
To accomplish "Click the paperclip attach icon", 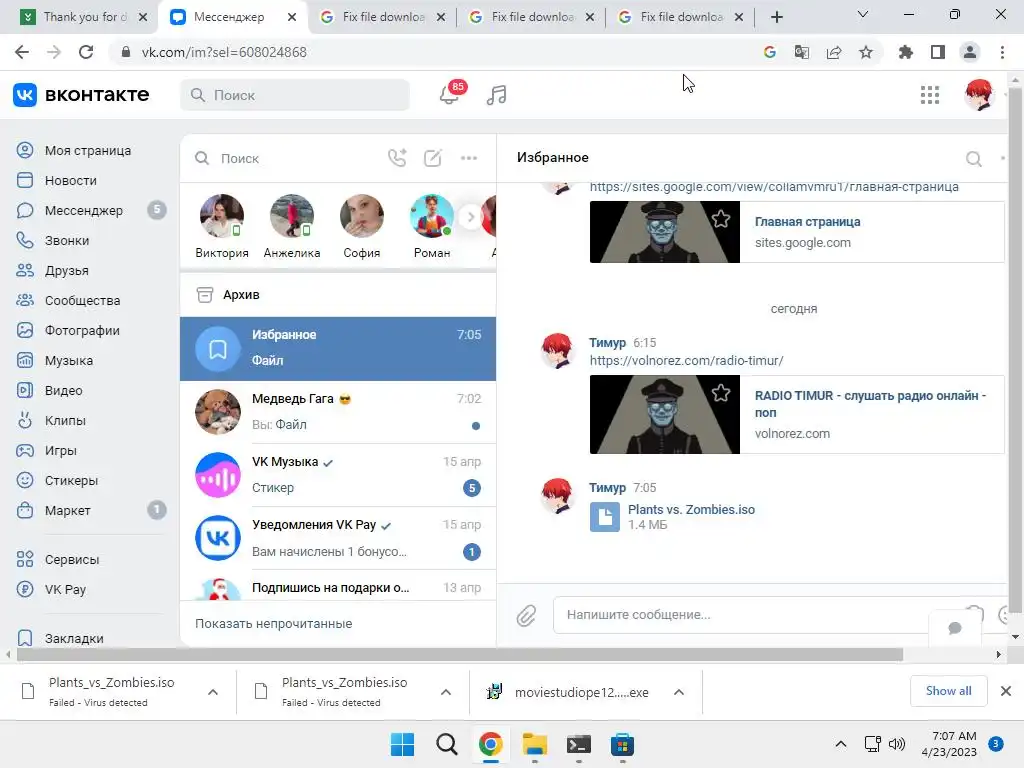I will (526, 615).
